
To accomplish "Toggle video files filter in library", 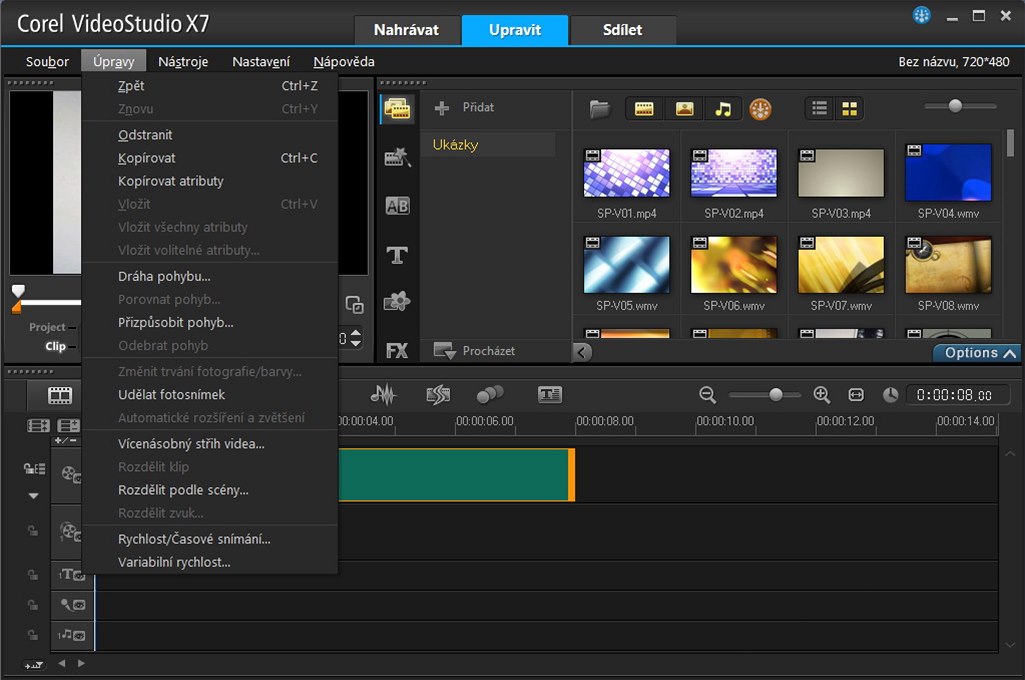I will [x=644, y=109].
